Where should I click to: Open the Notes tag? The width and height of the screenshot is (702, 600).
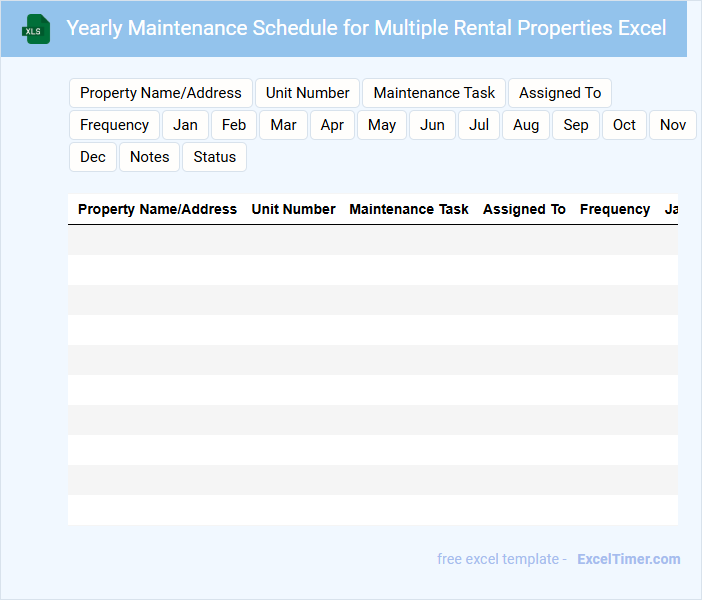(150, 157)
